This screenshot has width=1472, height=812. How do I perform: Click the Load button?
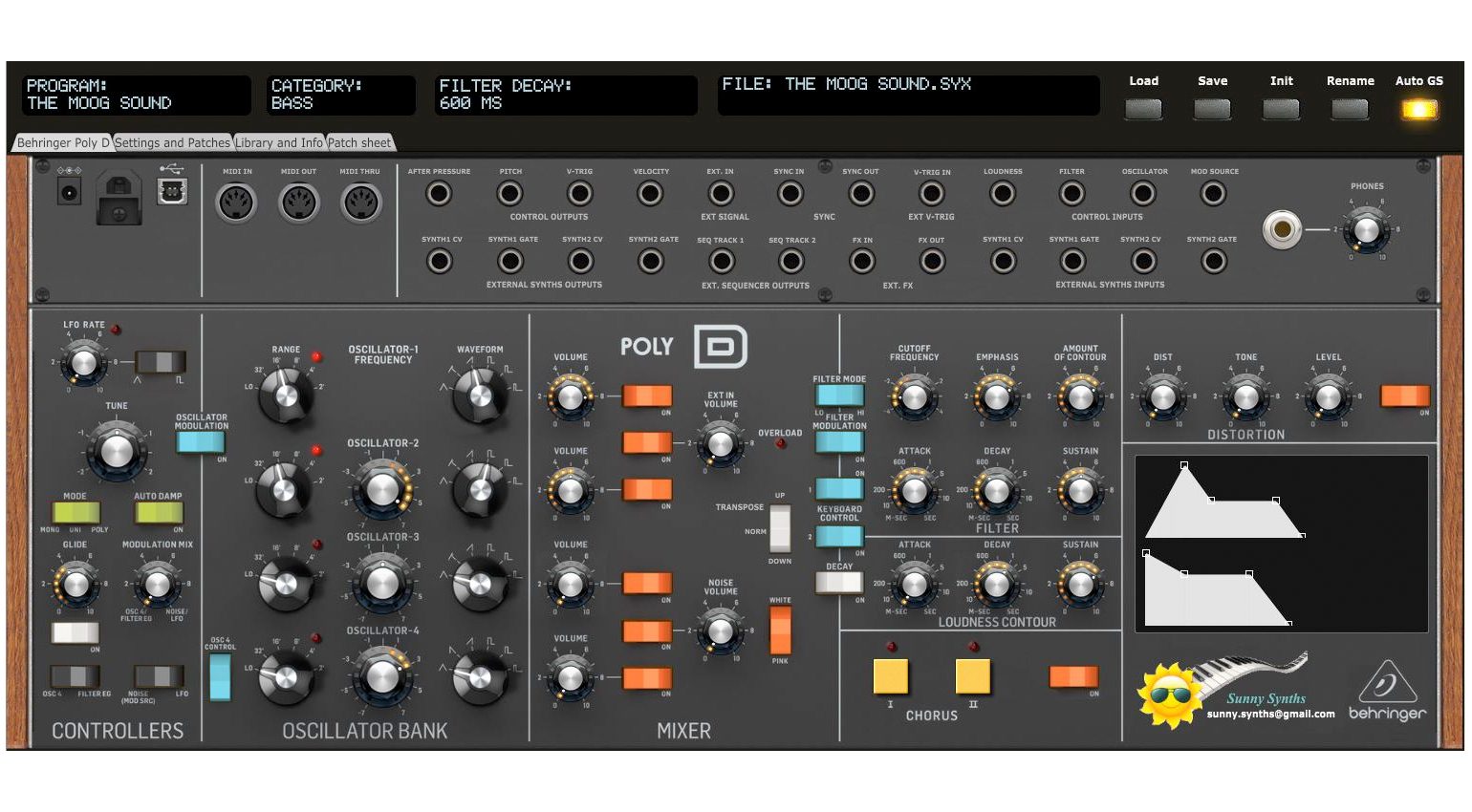click(x=1143, y=109)
